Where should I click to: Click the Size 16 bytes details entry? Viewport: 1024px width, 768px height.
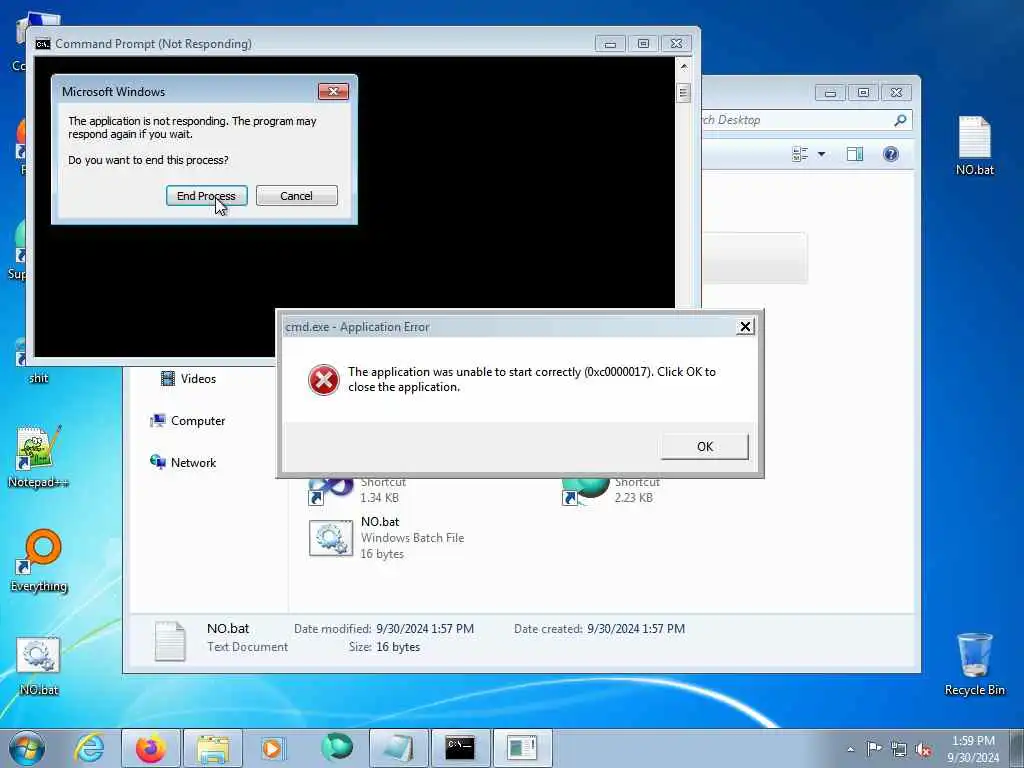point(385,647)
